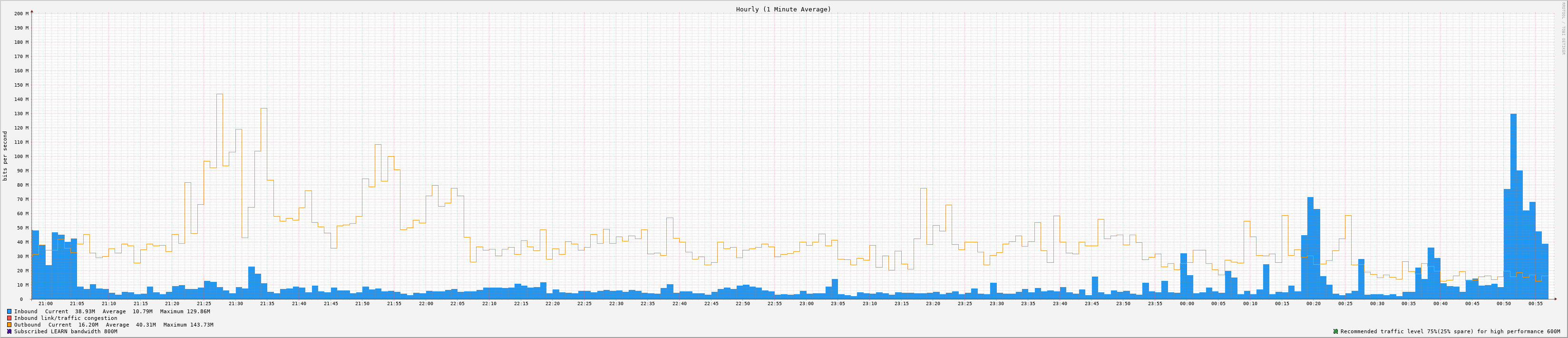Click the orange Outbound legend color box
The width and height of the screenshot is (1568, 338).
(9, 325)
